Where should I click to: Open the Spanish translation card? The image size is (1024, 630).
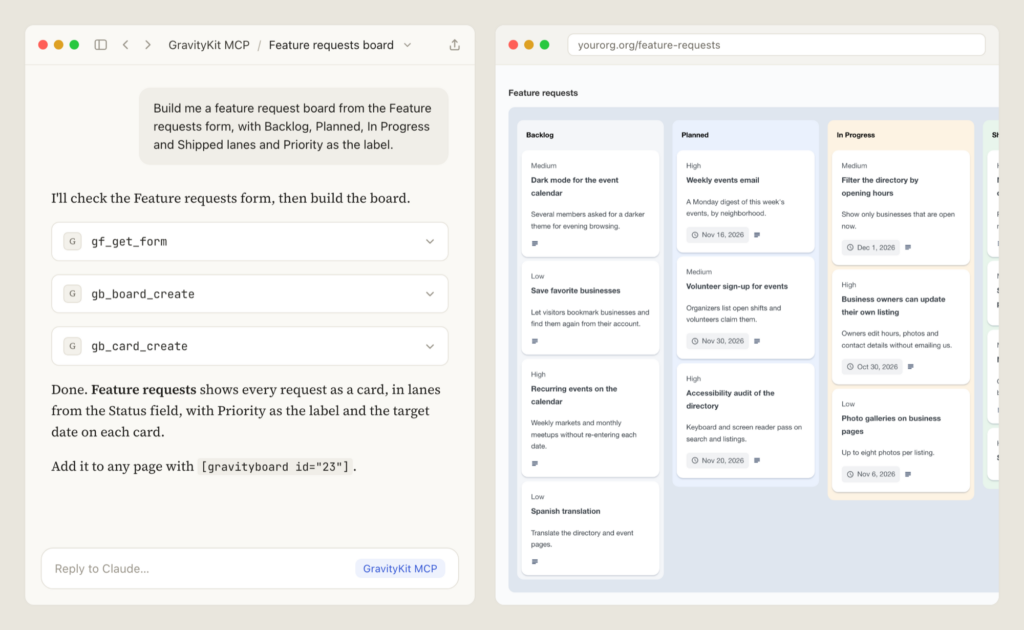click(590, 528)
